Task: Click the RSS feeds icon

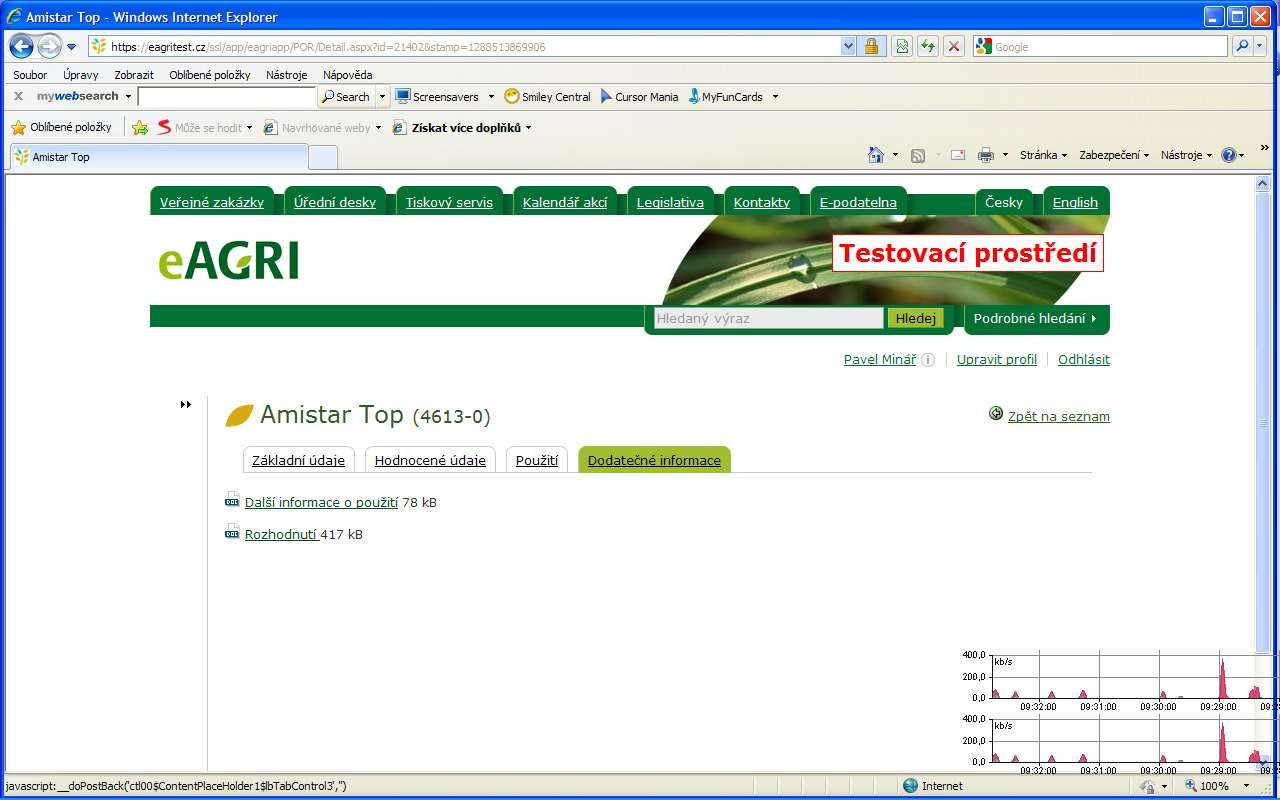Action: [918, 155]
